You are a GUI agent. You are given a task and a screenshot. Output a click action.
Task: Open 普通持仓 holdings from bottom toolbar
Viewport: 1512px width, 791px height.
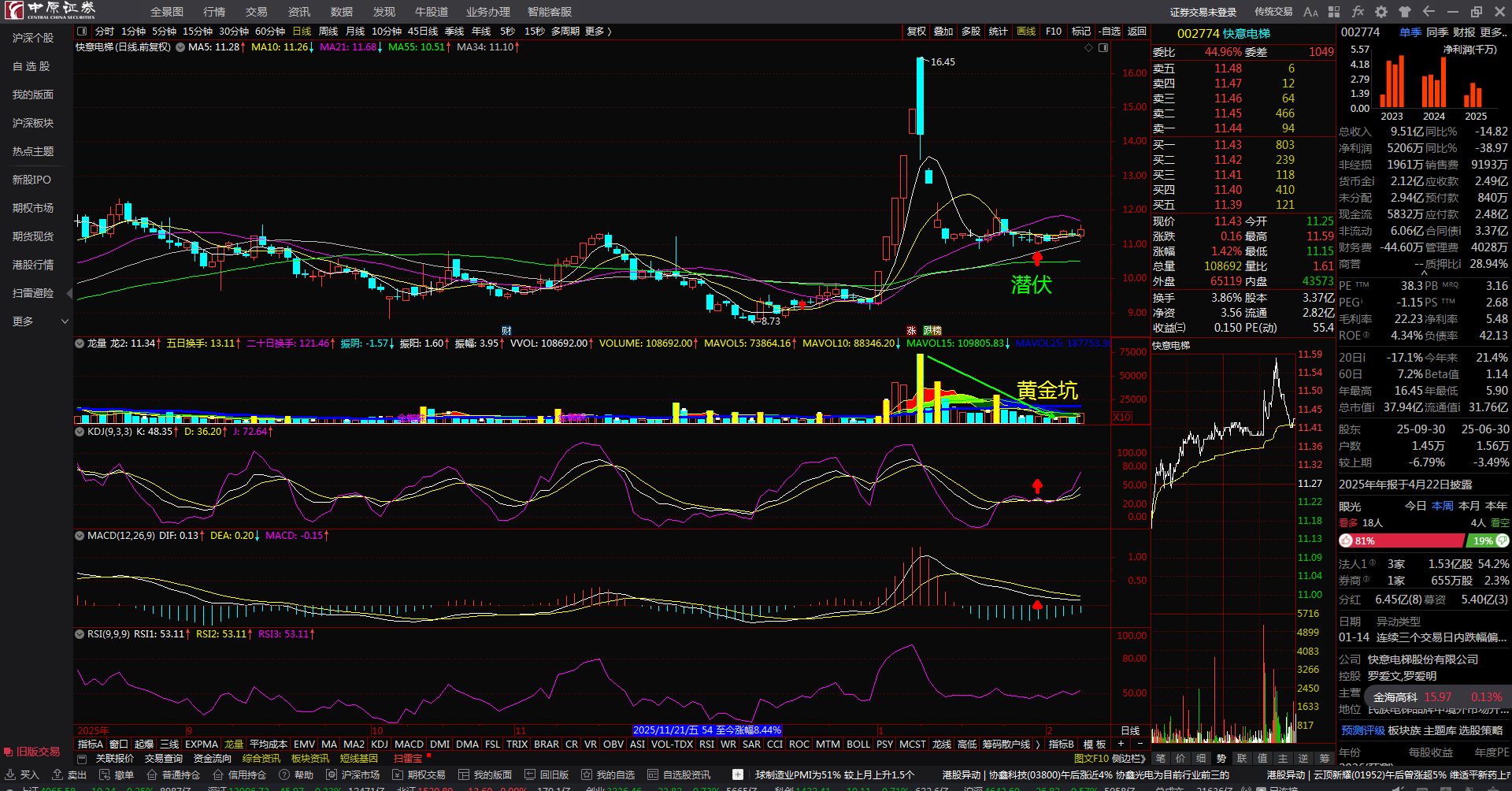coord(173,775)
